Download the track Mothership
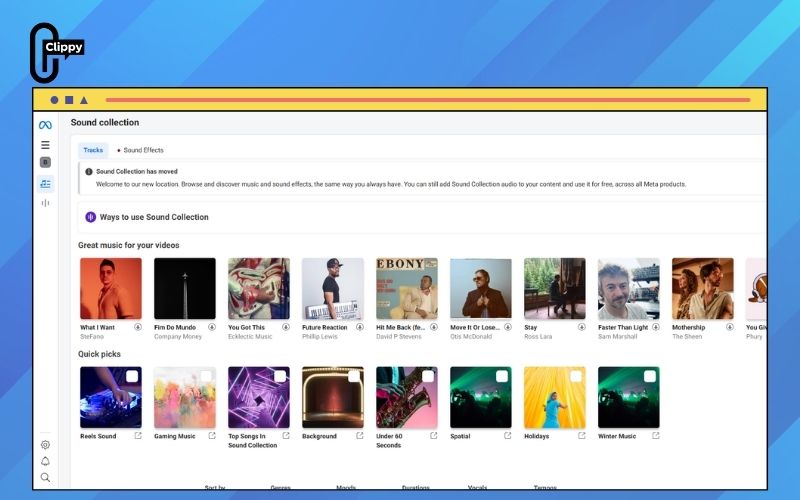This screenshot has height=500, width=800. coord(730,327)
